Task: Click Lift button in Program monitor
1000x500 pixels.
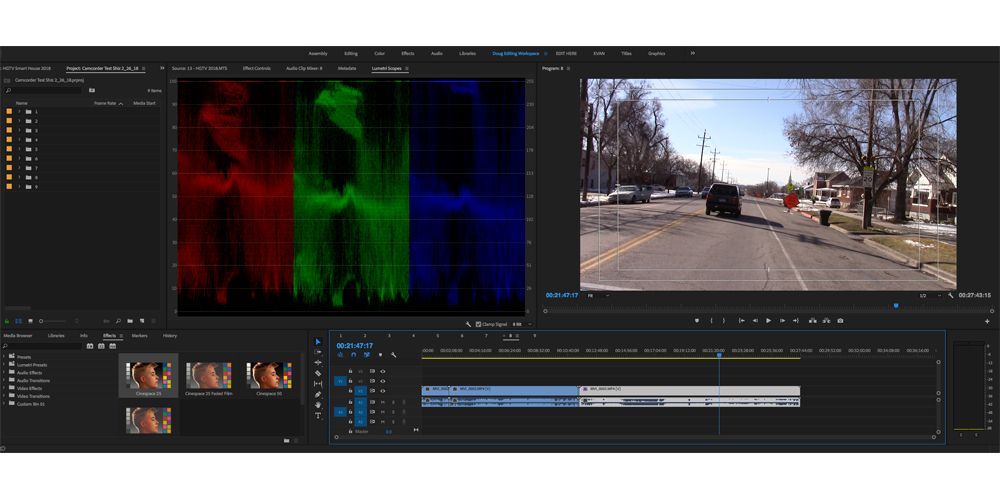Action: coord(812,321)
